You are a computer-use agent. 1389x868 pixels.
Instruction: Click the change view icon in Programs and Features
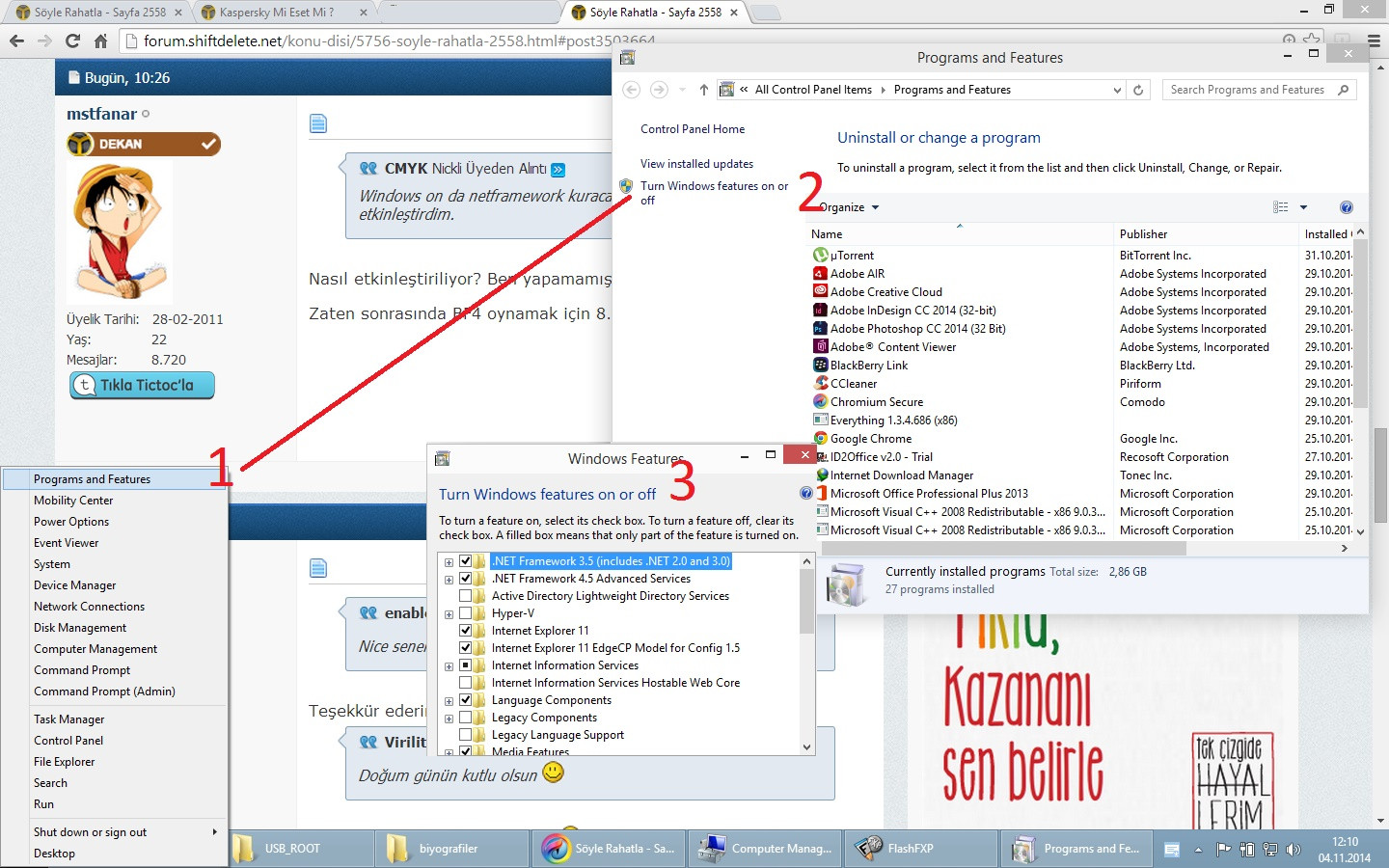click(1281, 207)
